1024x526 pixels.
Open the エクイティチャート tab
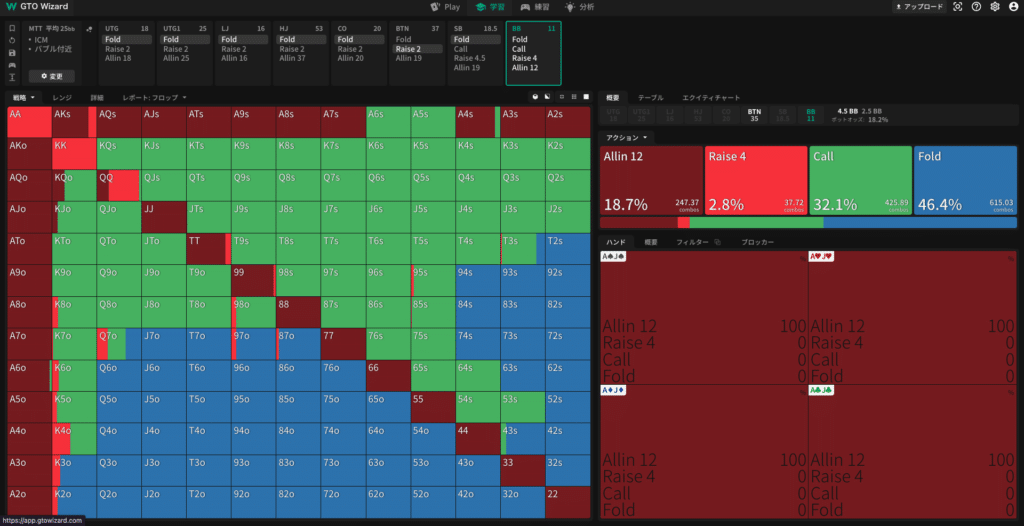[x=711, y=97]
